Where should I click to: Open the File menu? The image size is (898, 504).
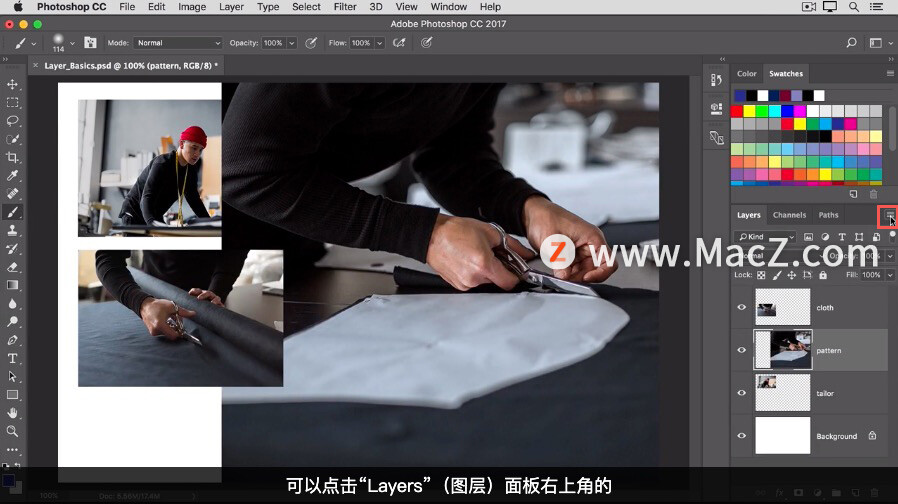[127, 7]
